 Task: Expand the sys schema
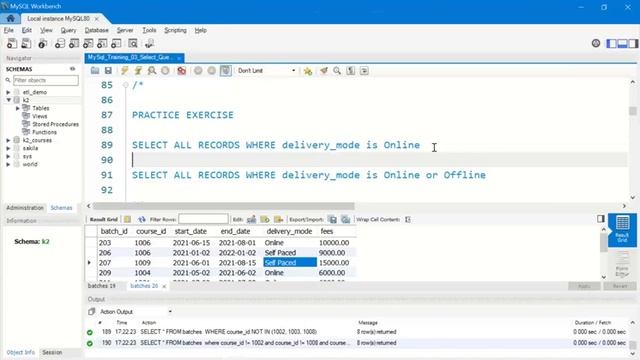click(x=8, y=156)
